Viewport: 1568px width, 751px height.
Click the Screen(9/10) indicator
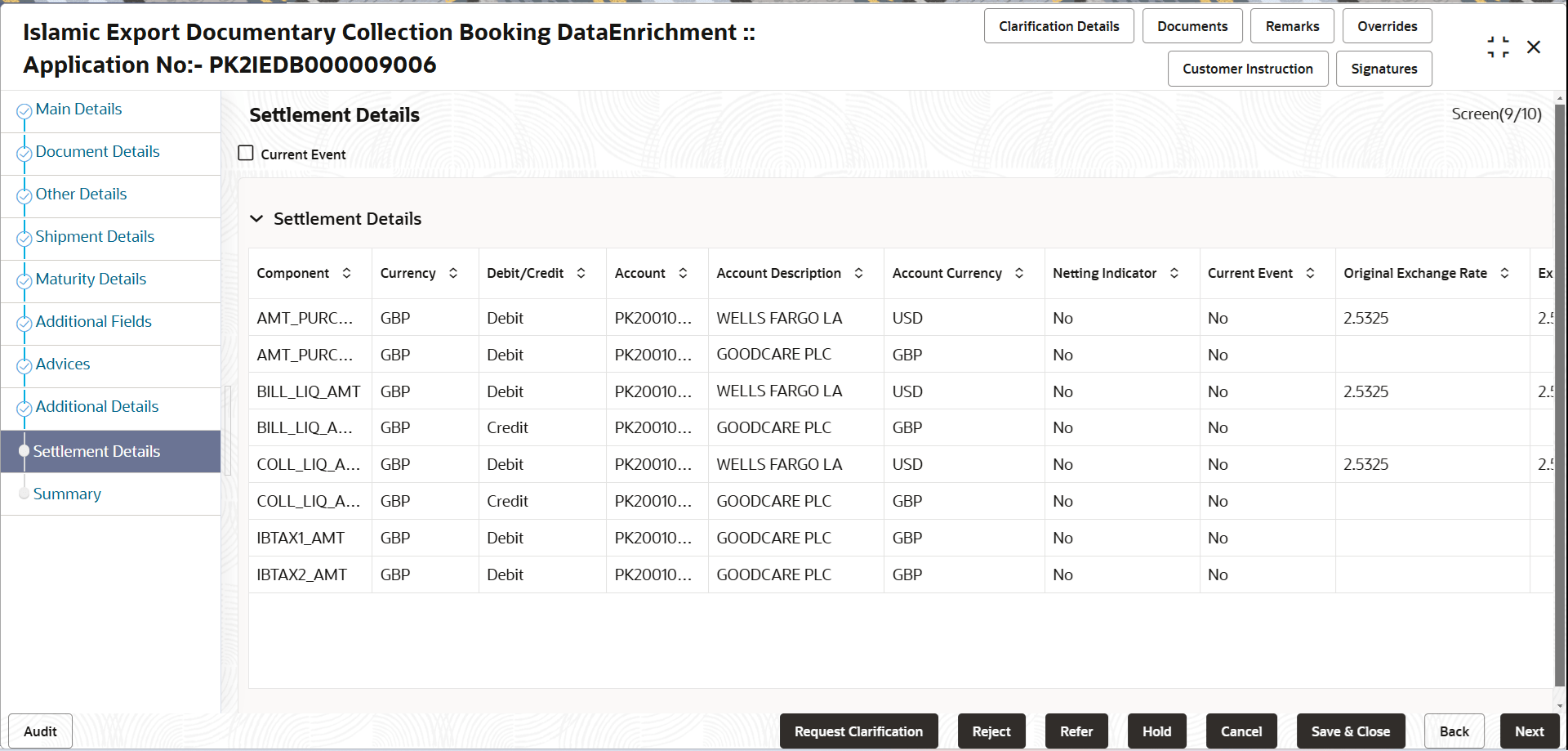click(1496, 114)
